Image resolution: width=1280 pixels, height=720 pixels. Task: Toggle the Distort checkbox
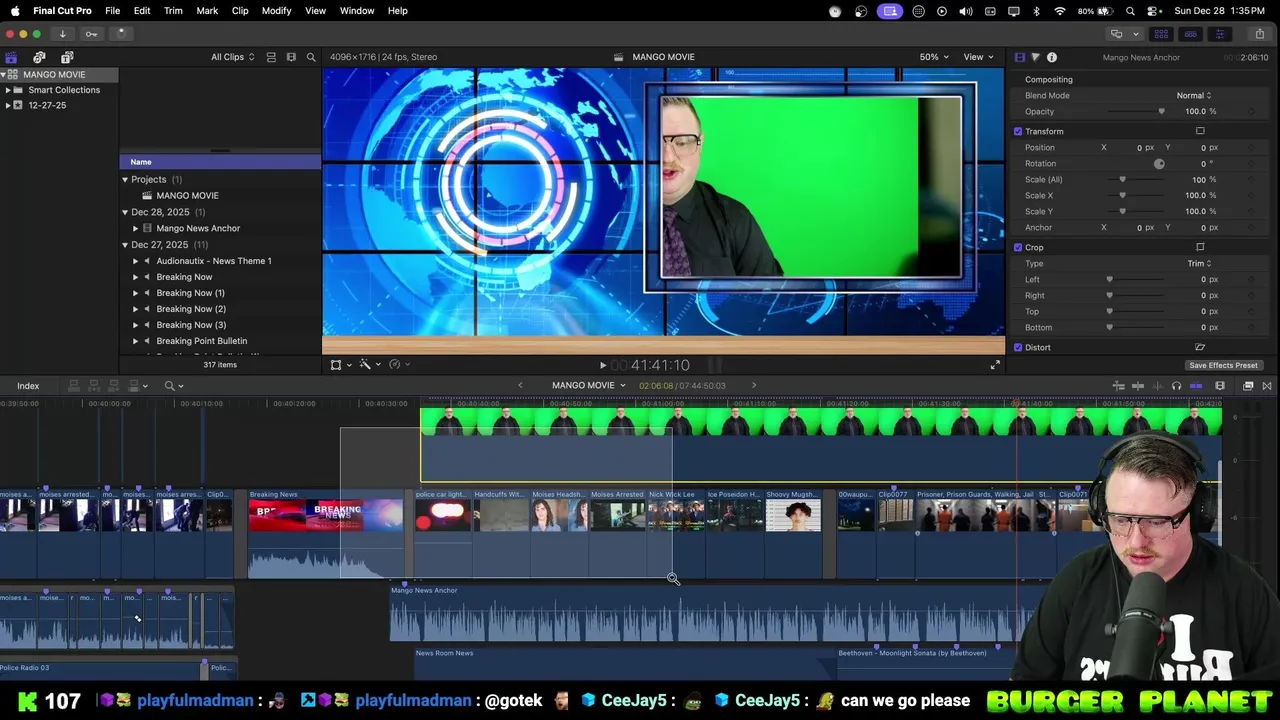click(1018, 347)
